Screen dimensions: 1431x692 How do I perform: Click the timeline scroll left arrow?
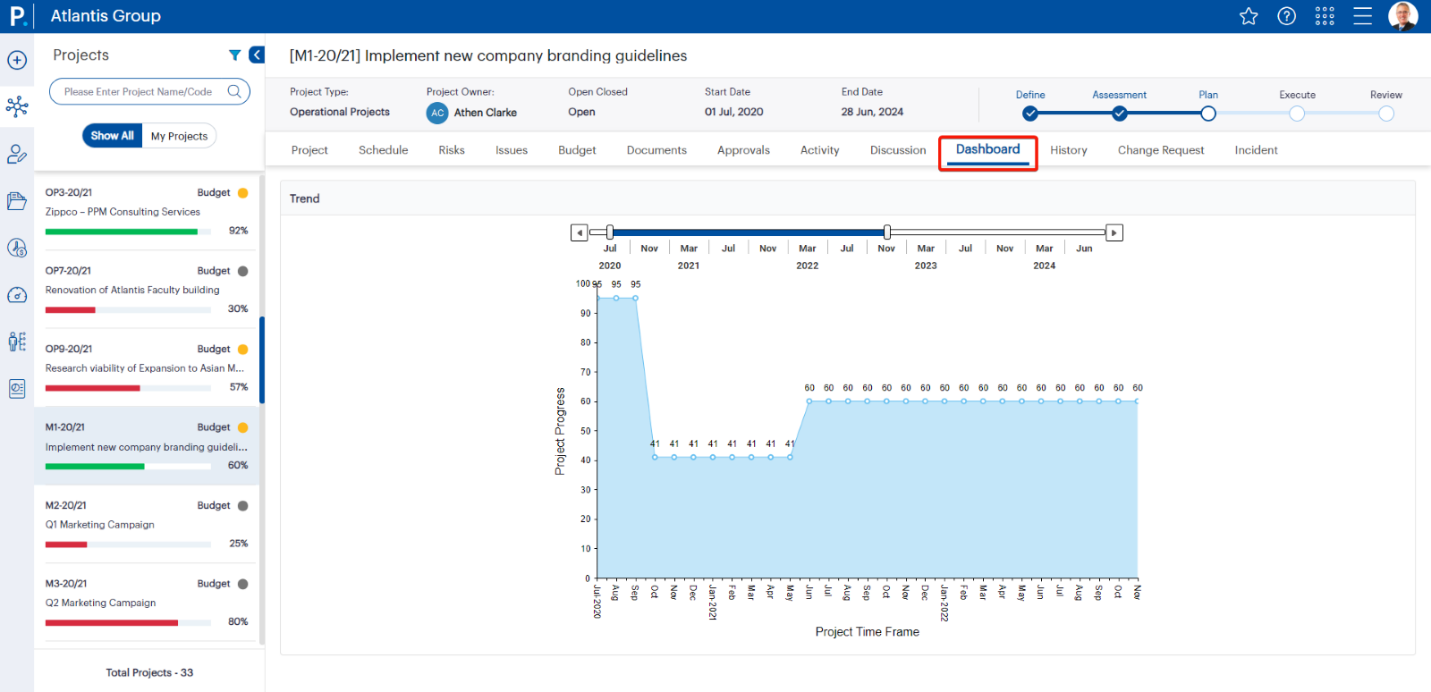579,232
